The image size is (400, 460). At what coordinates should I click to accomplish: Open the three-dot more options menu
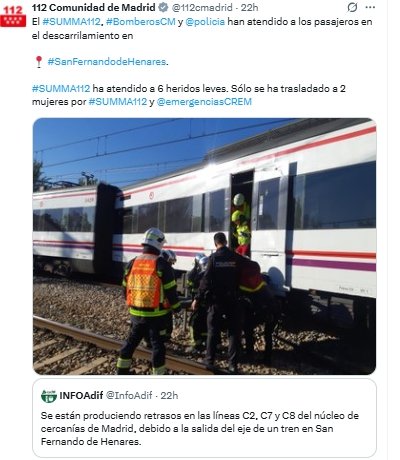(370, 8)
